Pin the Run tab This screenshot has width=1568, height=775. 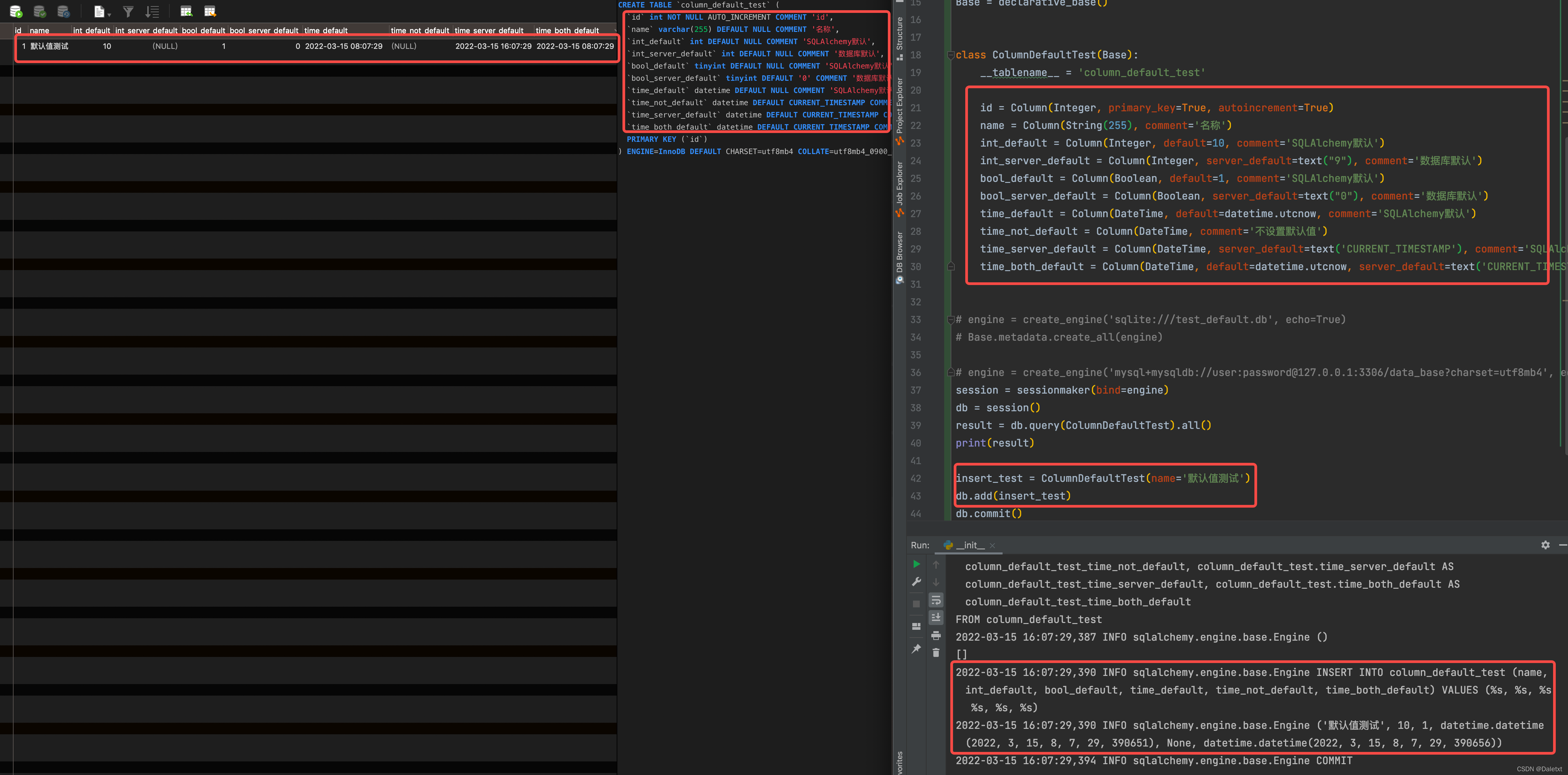(916, 648)
